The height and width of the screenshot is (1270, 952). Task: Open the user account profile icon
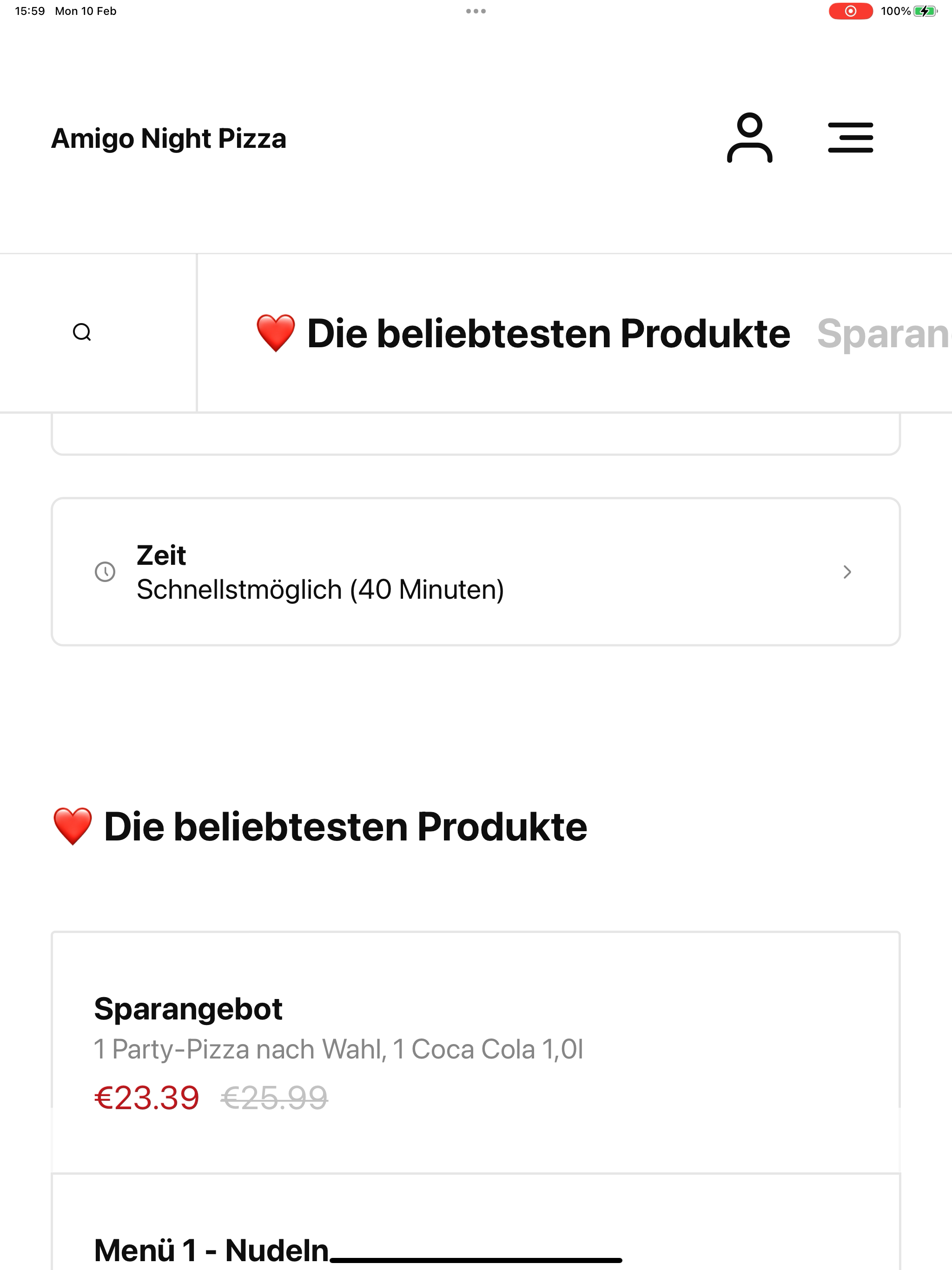coord(749,138)
